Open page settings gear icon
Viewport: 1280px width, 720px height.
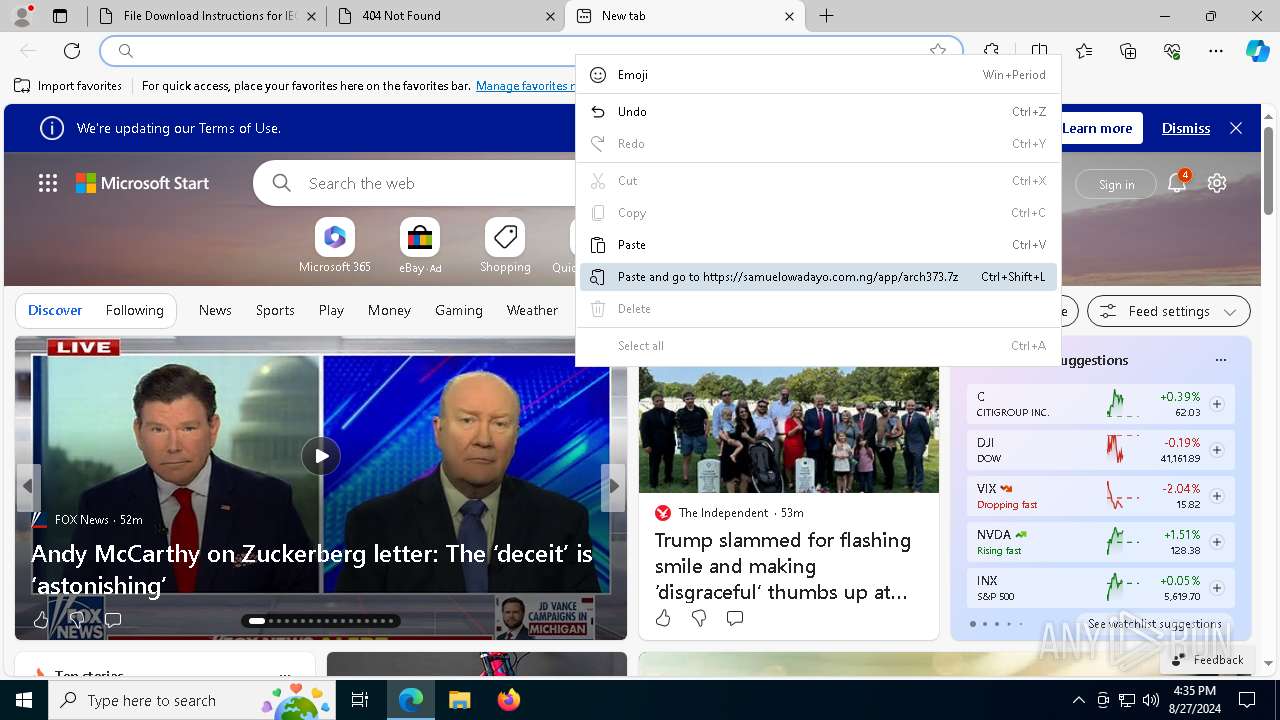coord(1217,183)
